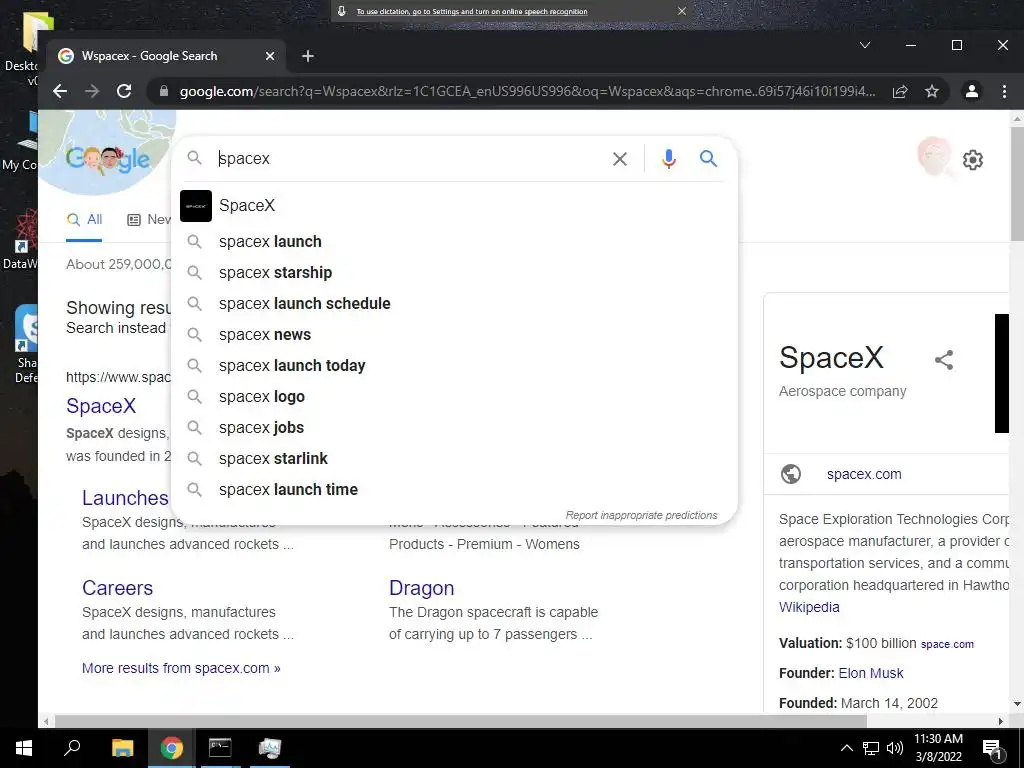
Task: Click Report inappropriate predictions
Action: tap(641, 515)
